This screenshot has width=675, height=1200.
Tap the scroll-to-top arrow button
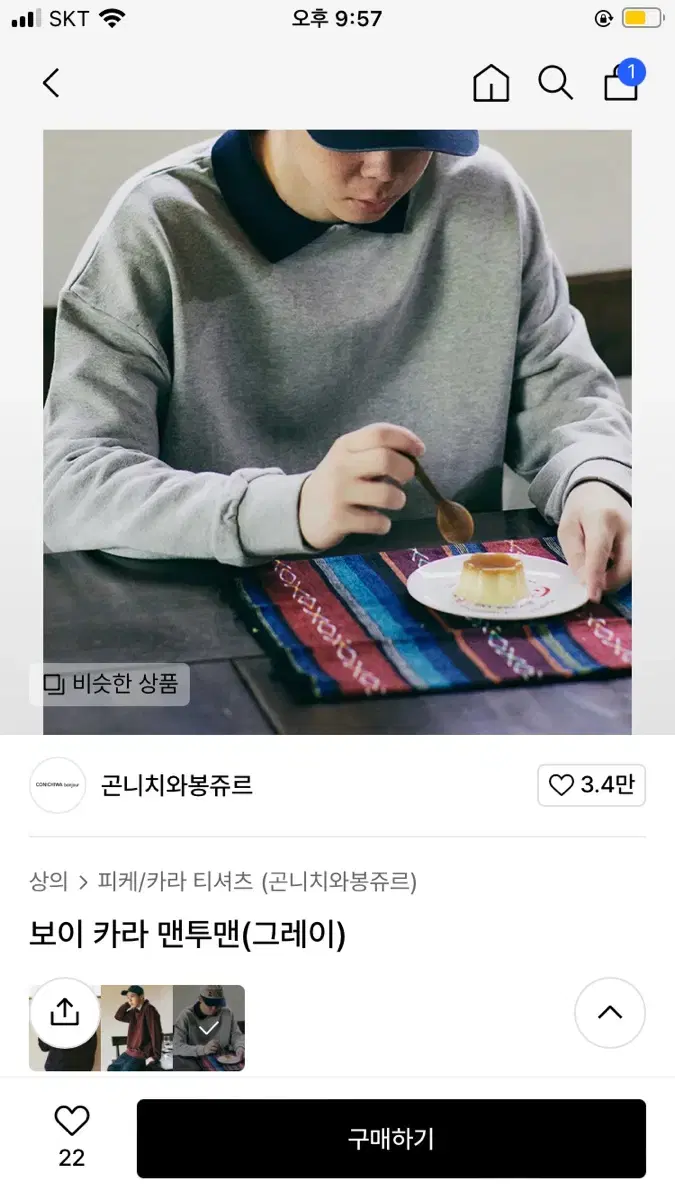click(610, 1013)
